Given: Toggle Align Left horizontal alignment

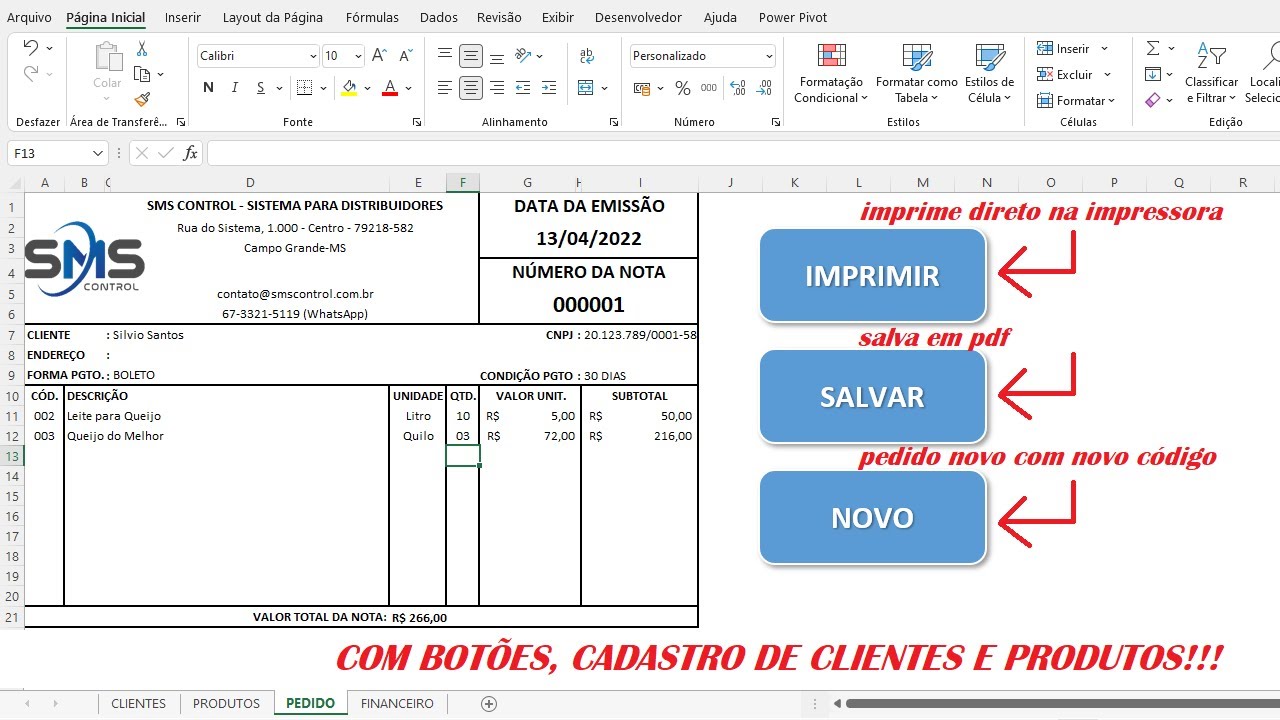Looking at the screenshot, I should point(445,88).
